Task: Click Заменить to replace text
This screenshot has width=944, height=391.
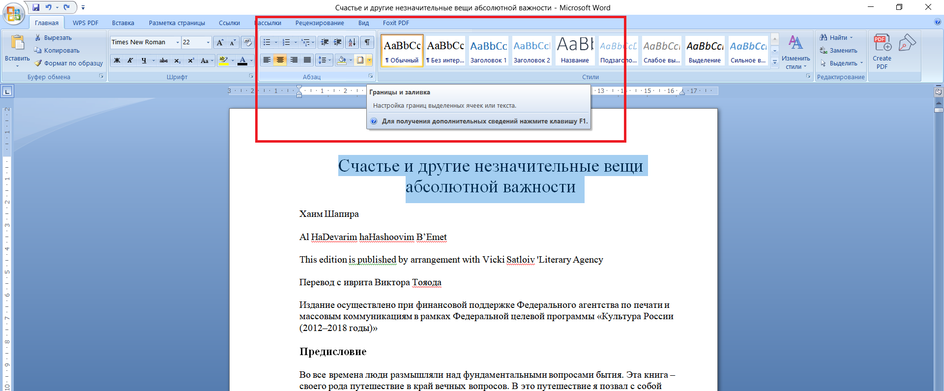Action: coord(839,51)
